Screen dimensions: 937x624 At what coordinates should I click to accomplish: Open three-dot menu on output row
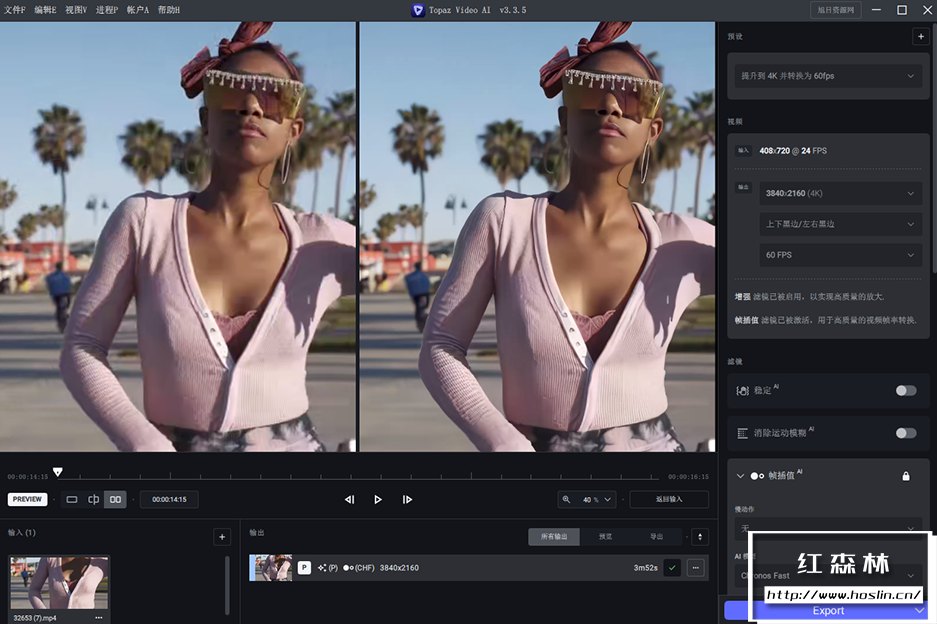pyautogui.click(x=696, y=567)
